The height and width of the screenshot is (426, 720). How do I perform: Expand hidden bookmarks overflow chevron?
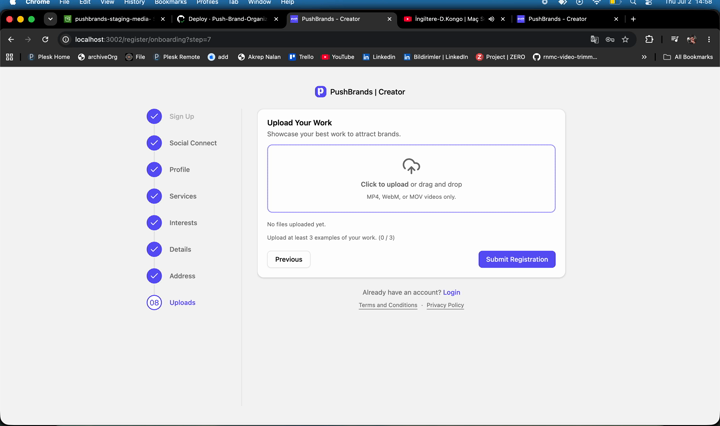coord(644,57)
